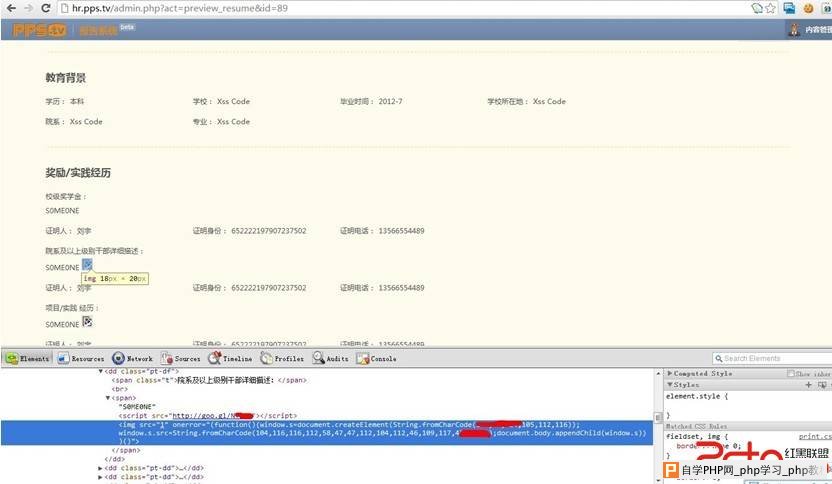Image resolution: width=832 pixels, height=484 pixels.
Task: Expand the first collapsed dd pt-dd node
Action: [101, 468]
